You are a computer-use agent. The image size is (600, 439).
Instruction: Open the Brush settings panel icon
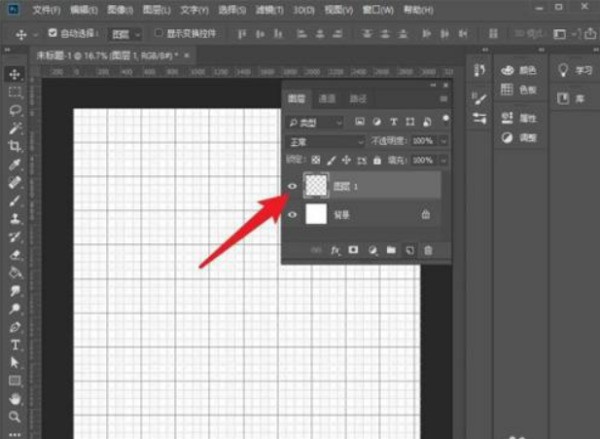tap(479, 100)
